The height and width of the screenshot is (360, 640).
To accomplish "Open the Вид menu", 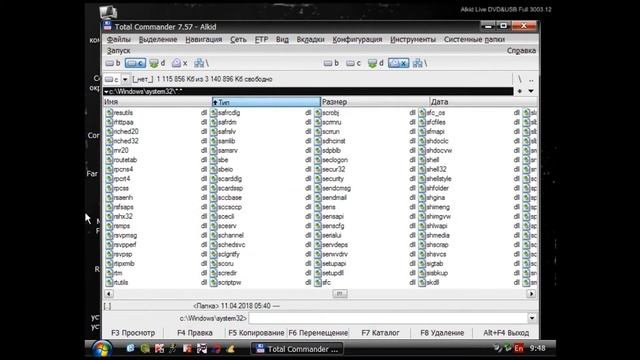I will [282, 40].
